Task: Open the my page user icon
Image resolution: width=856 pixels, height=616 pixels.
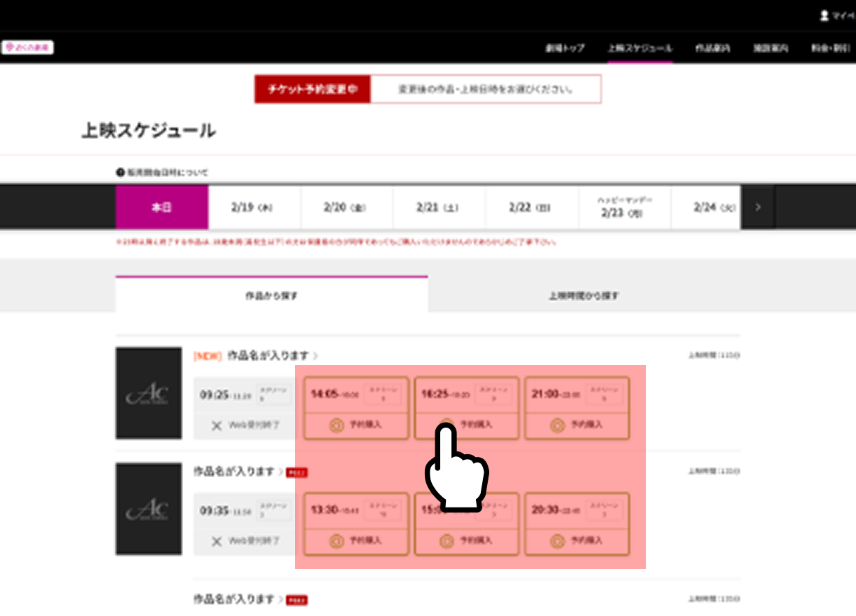Action: tap(824, 15)
